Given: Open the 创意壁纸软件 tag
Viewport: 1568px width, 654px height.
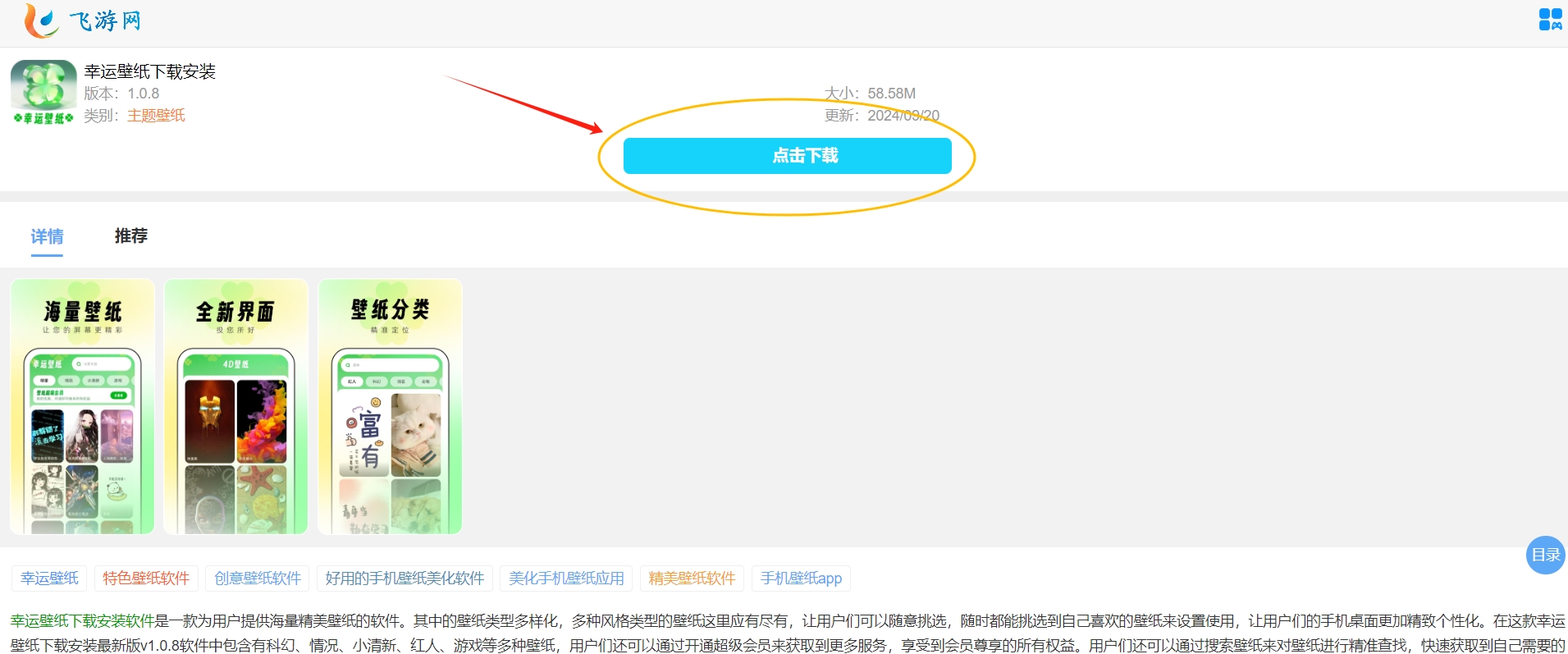Looking at the screenshot, I should tap(258, 579).
